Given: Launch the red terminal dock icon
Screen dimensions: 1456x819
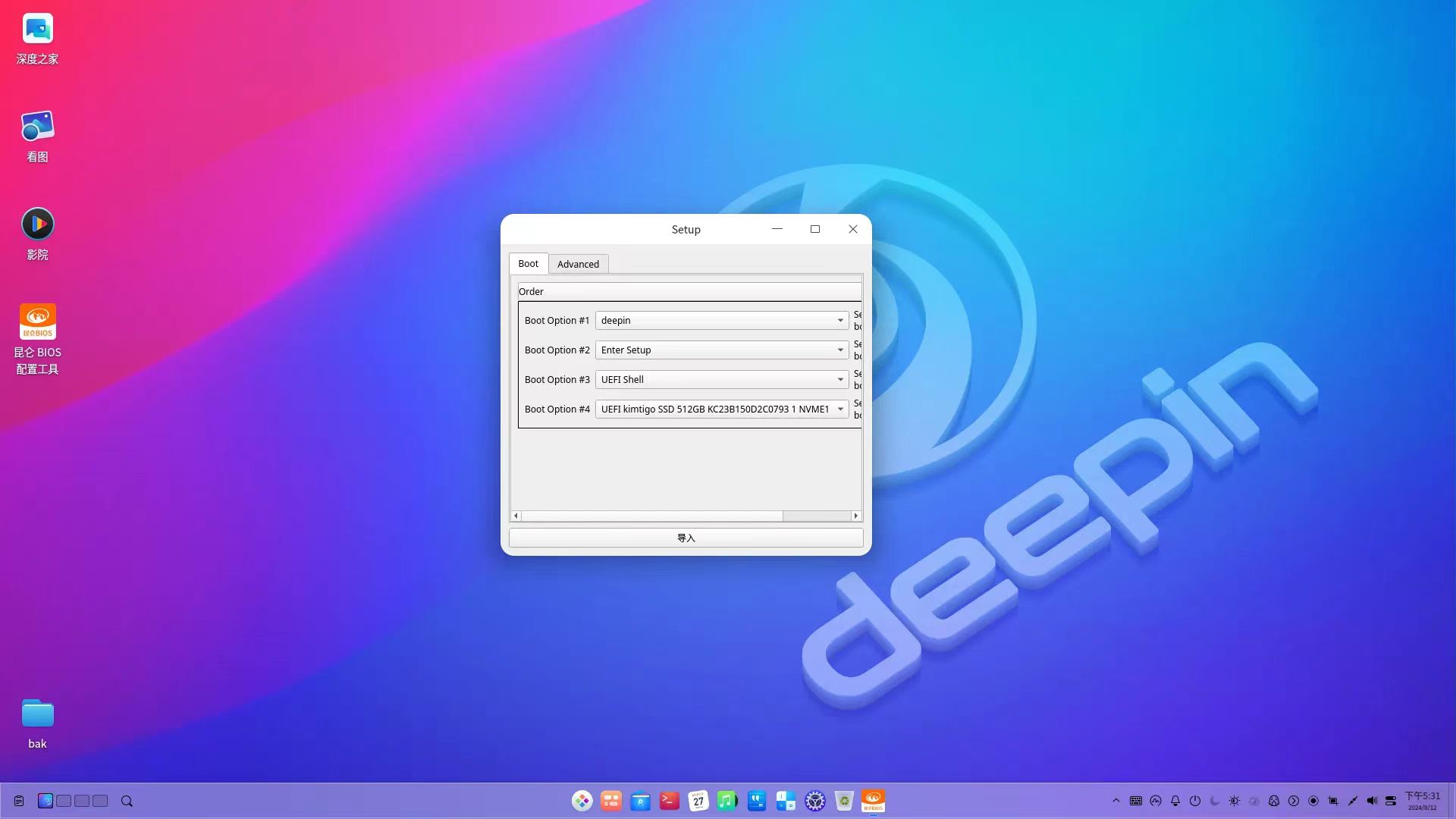Looking at the screenshot, I should [x=670, y=801].
